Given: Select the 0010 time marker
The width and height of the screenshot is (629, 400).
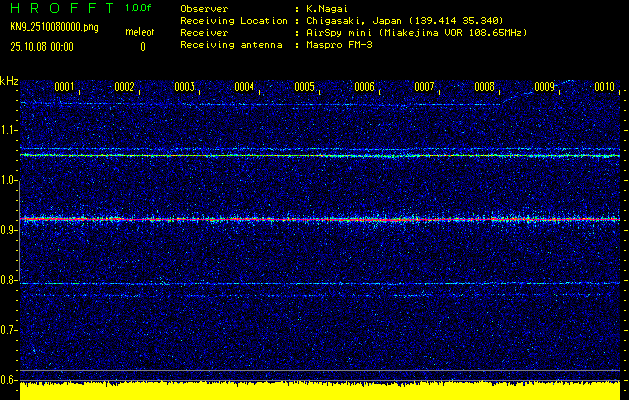Looking at the screenshot, I should coord(604,87).
